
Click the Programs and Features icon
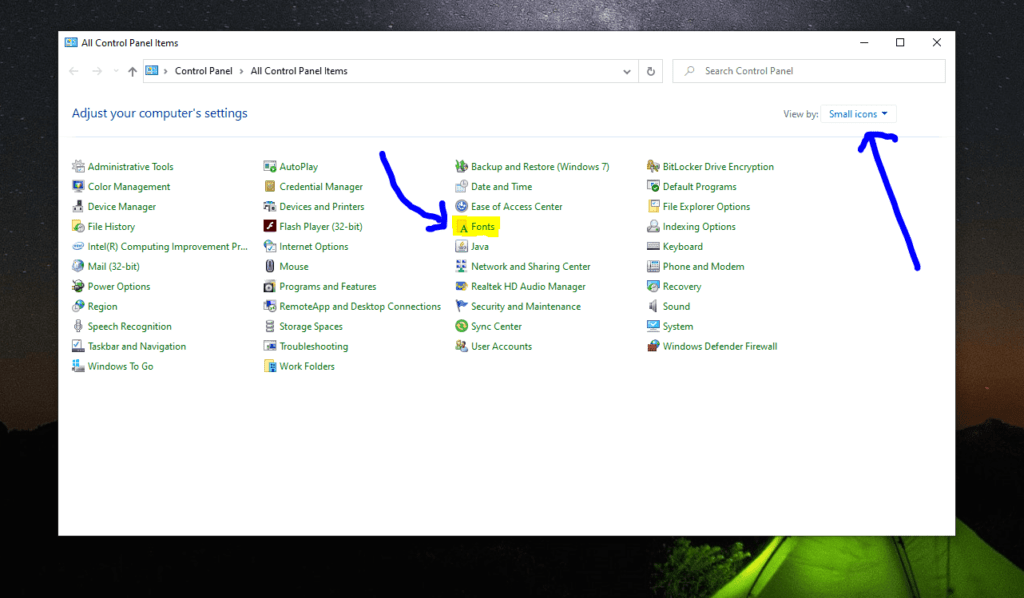[x=270, y=286]
